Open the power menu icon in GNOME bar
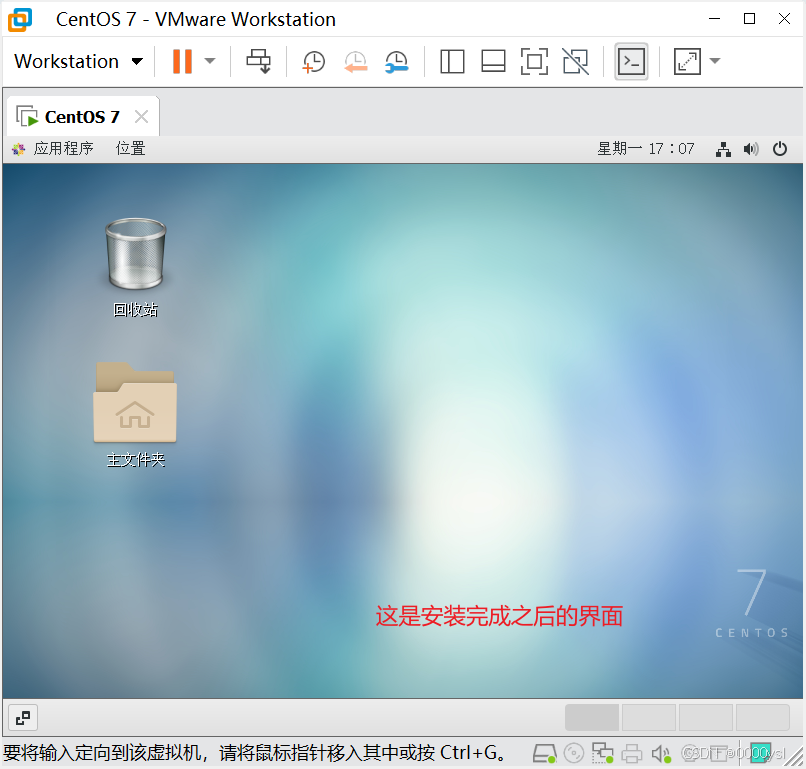Screen dimensions: 806x769 click(x=780, y=149)
